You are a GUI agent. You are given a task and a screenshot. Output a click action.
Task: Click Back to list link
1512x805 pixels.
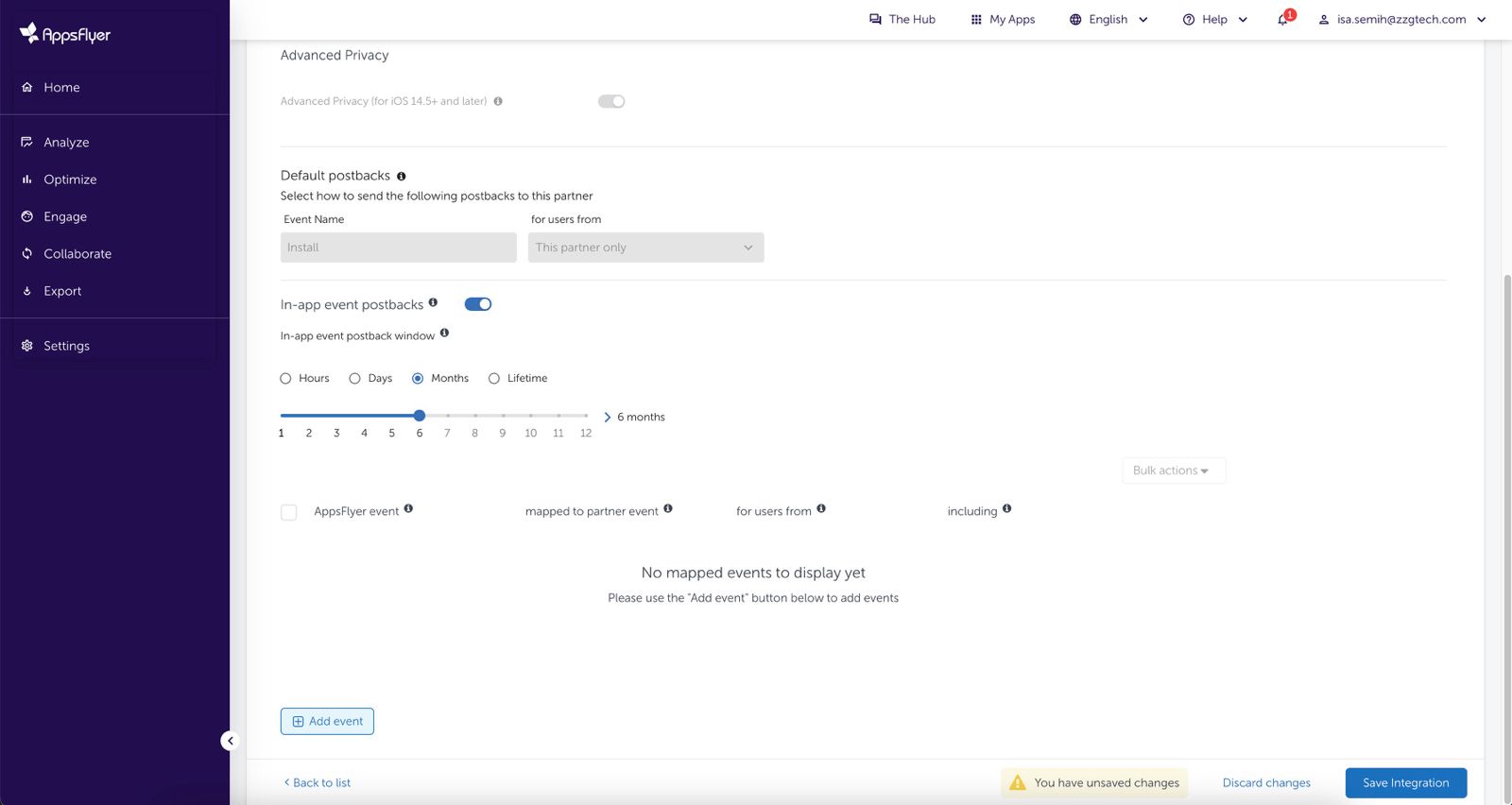coord(318,782)
